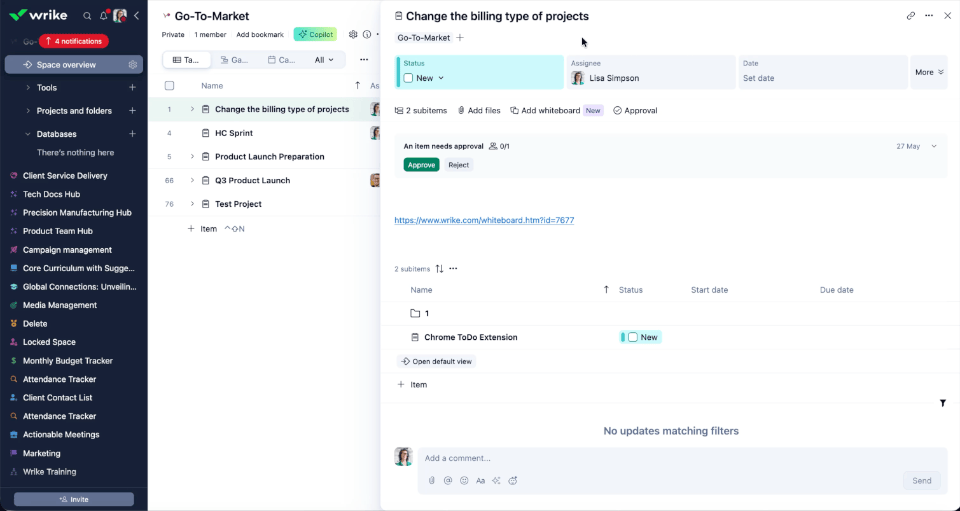Open the Copilot button

(x=315, y=34)
